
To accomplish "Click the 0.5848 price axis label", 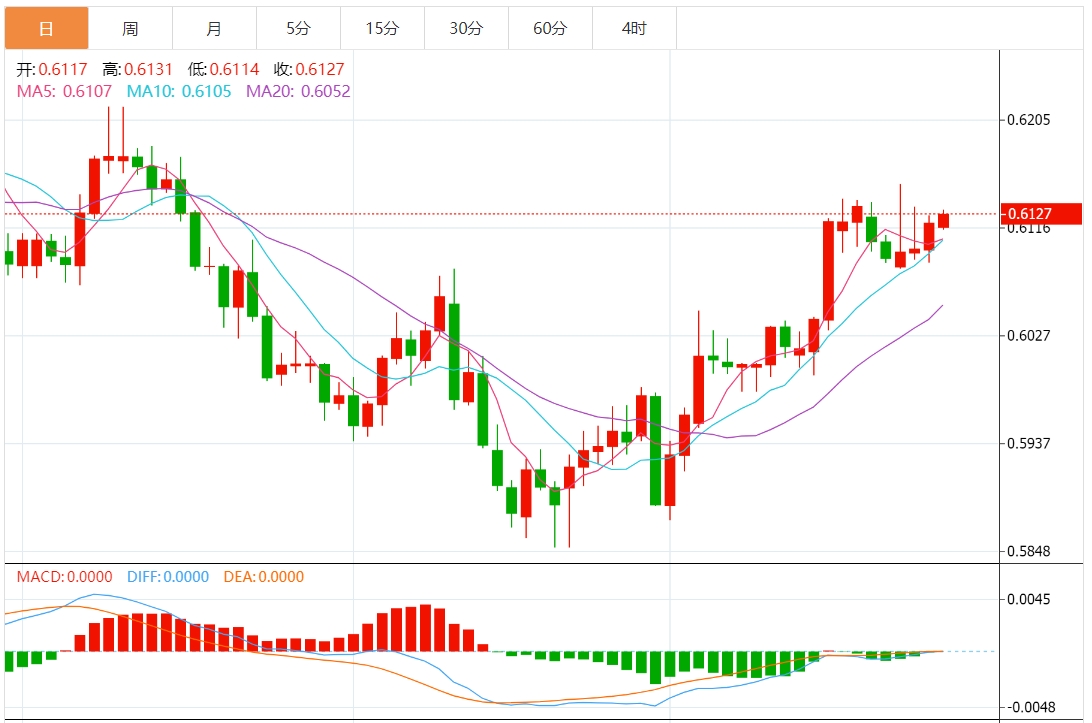I will pos(1029,551).
